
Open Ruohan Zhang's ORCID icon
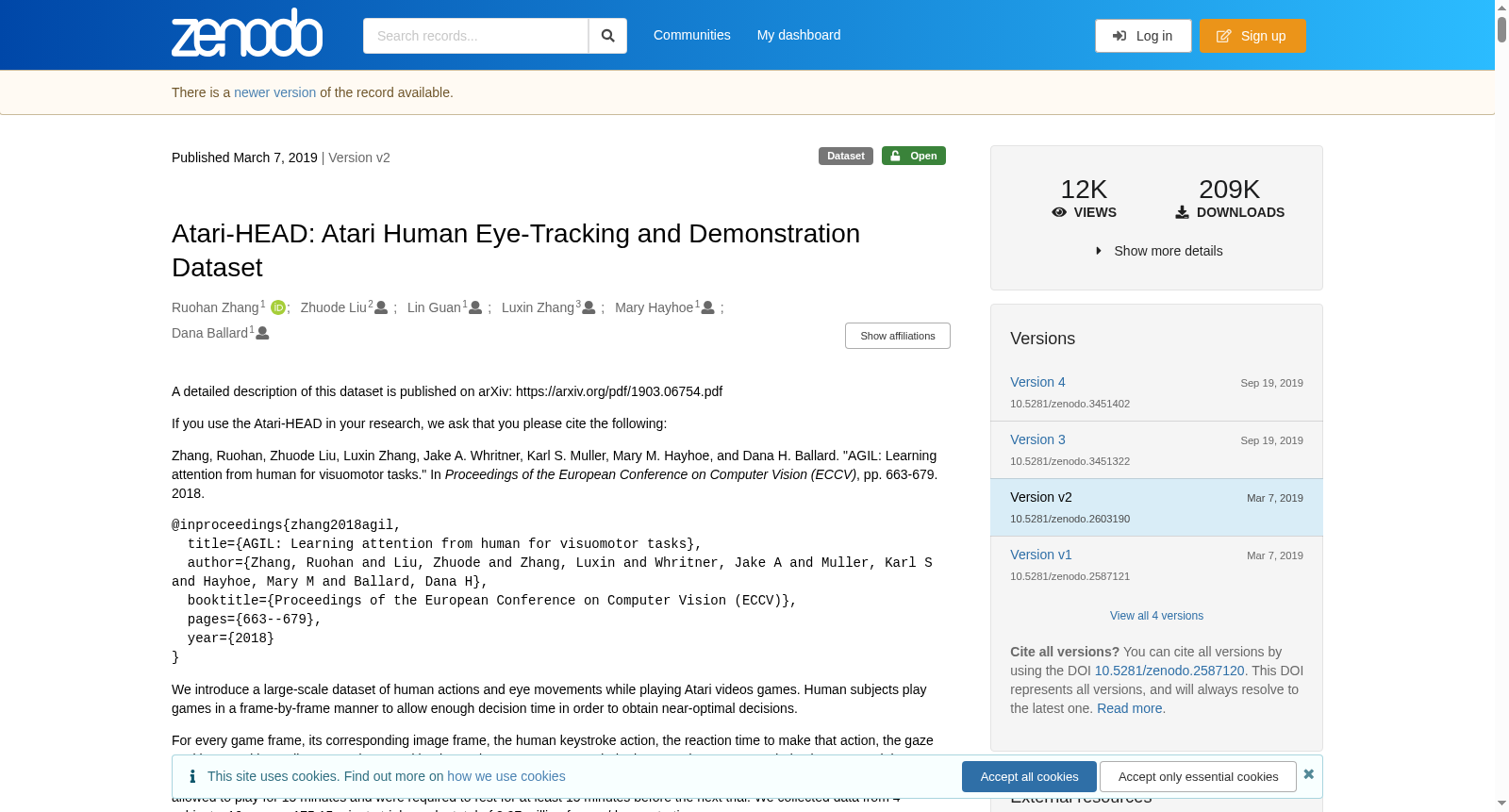pos(278,307)
